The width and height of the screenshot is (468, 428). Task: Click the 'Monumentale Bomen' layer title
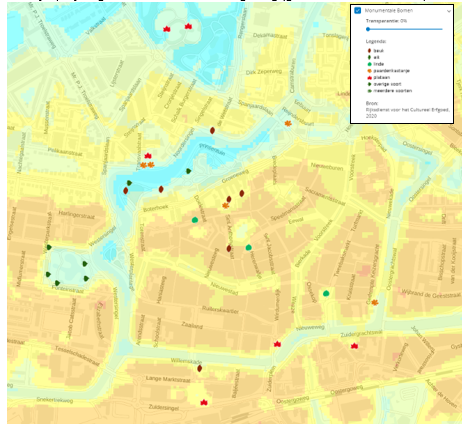[x=389, y=11]
